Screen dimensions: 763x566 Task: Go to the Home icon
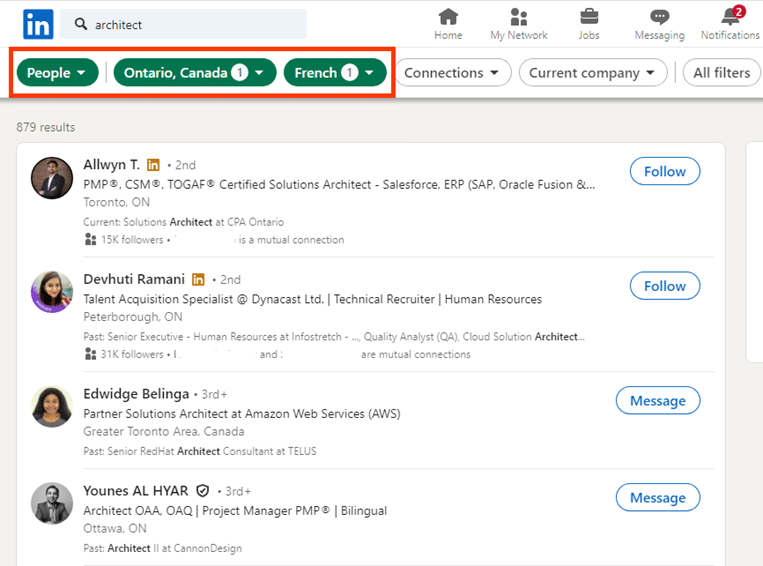coord(448,17)
